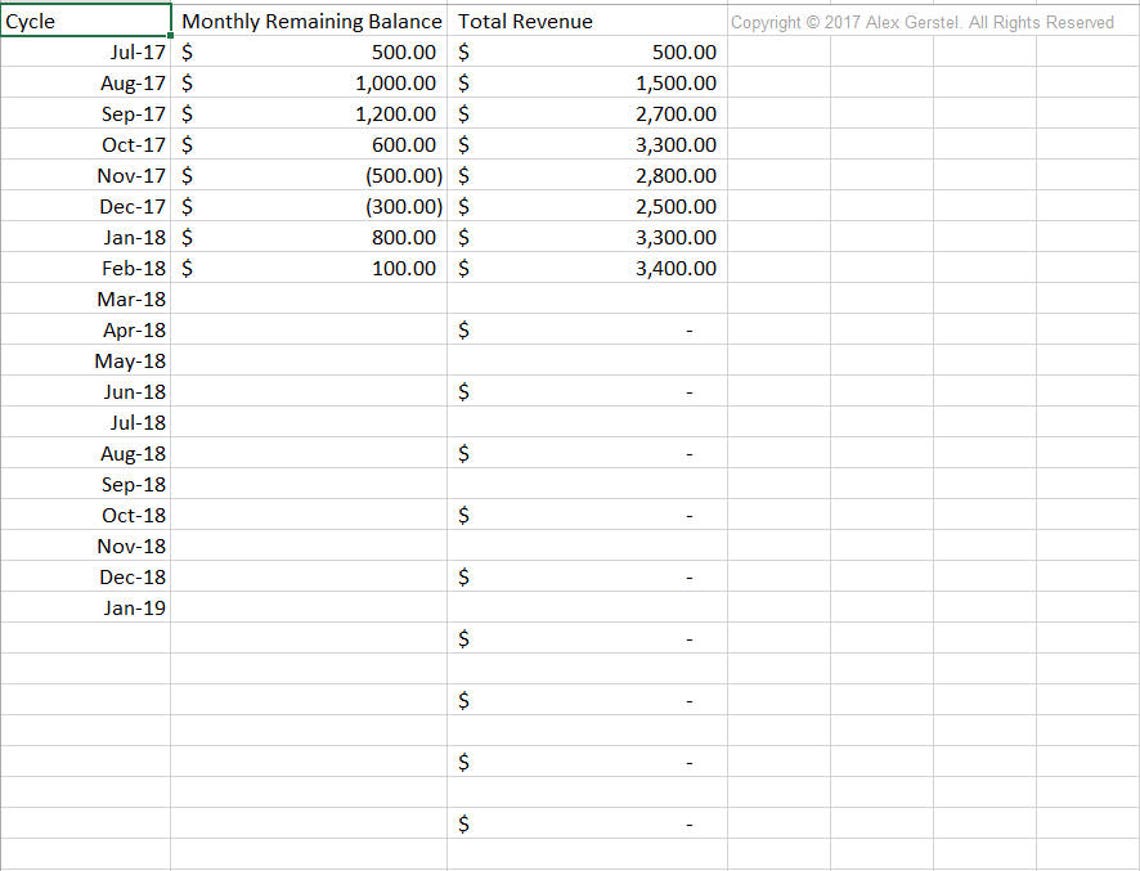The image size is (1140, 871).
Task: Click the negative (500.00) balance cell
Action: (310, 175)
